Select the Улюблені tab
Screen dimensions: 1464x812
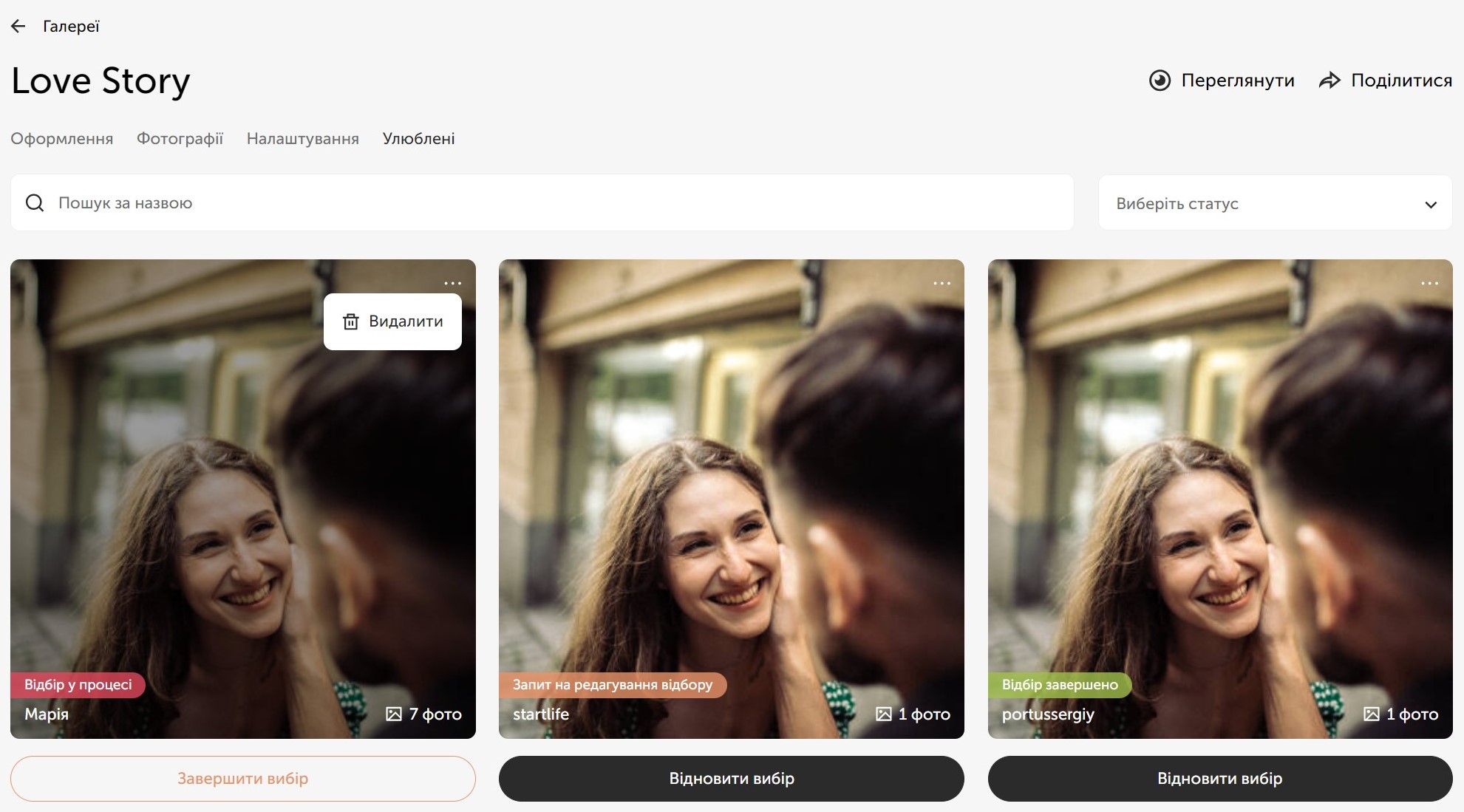[418, 139]
